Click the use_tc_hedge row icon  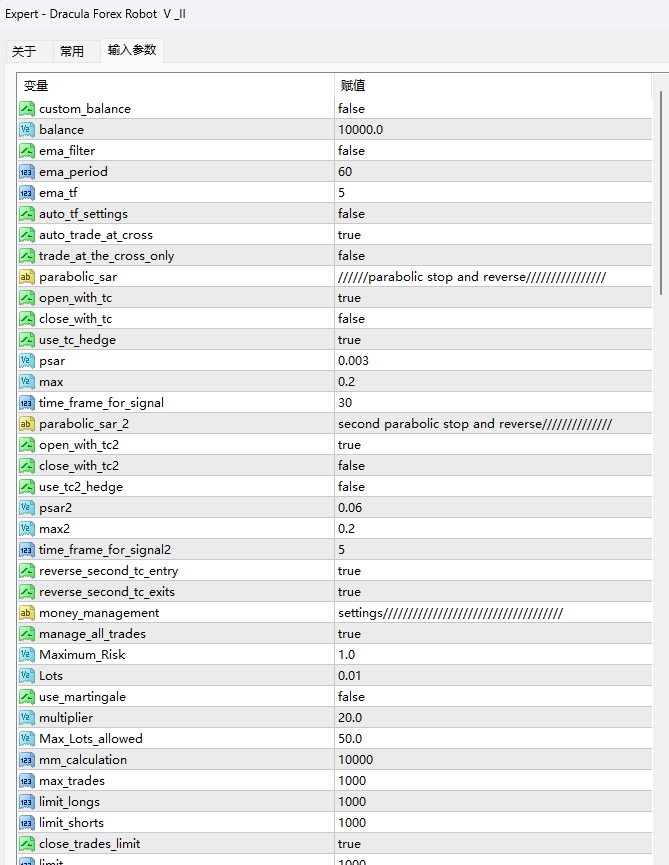click(x=27, y=340)
